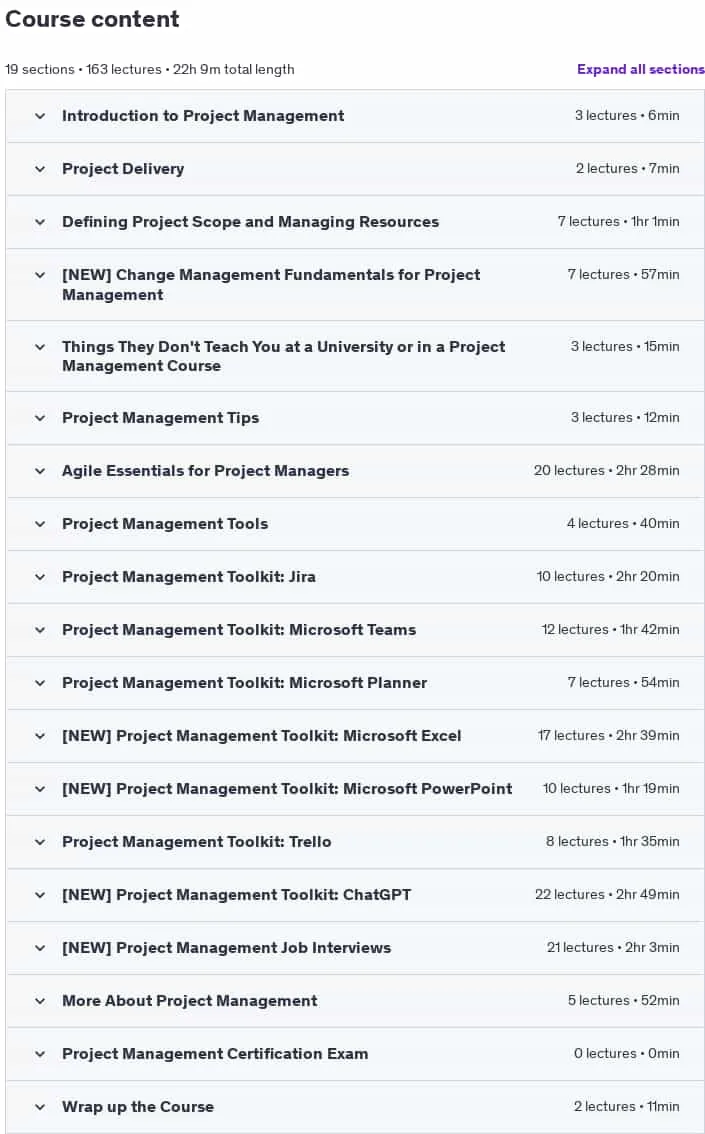Expand chevron beside Things They Don't Teach You
Image resolution: width=705 pixels, height=1134 pixels.
[40, 346]
